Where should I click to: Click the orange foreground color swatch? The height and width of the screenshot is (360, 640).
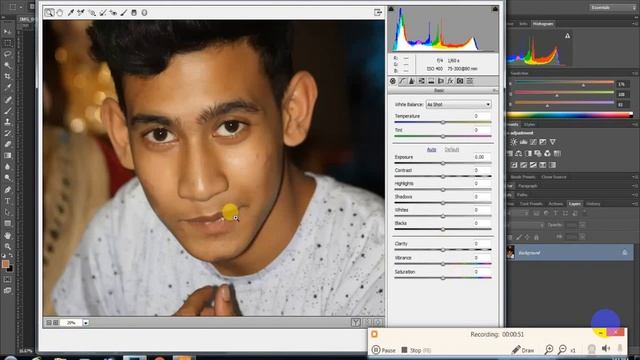5,264
